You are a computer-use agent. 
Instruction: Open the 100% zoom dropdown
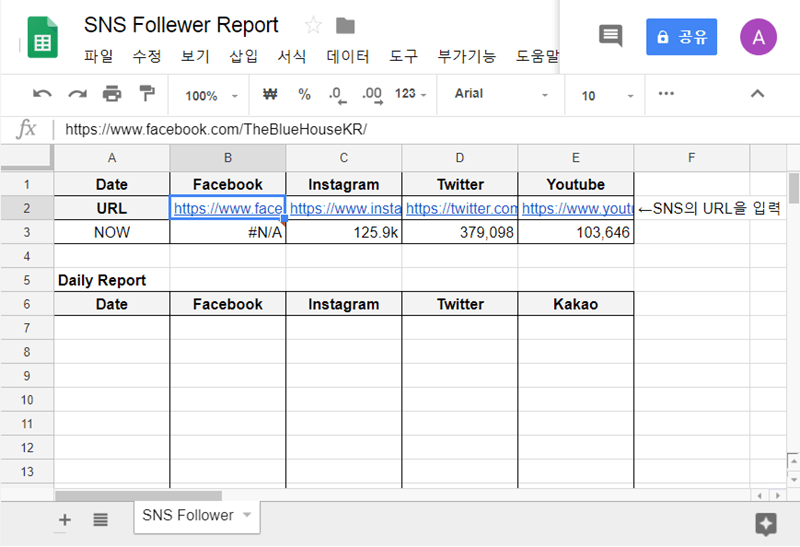(x=211, y=95)
